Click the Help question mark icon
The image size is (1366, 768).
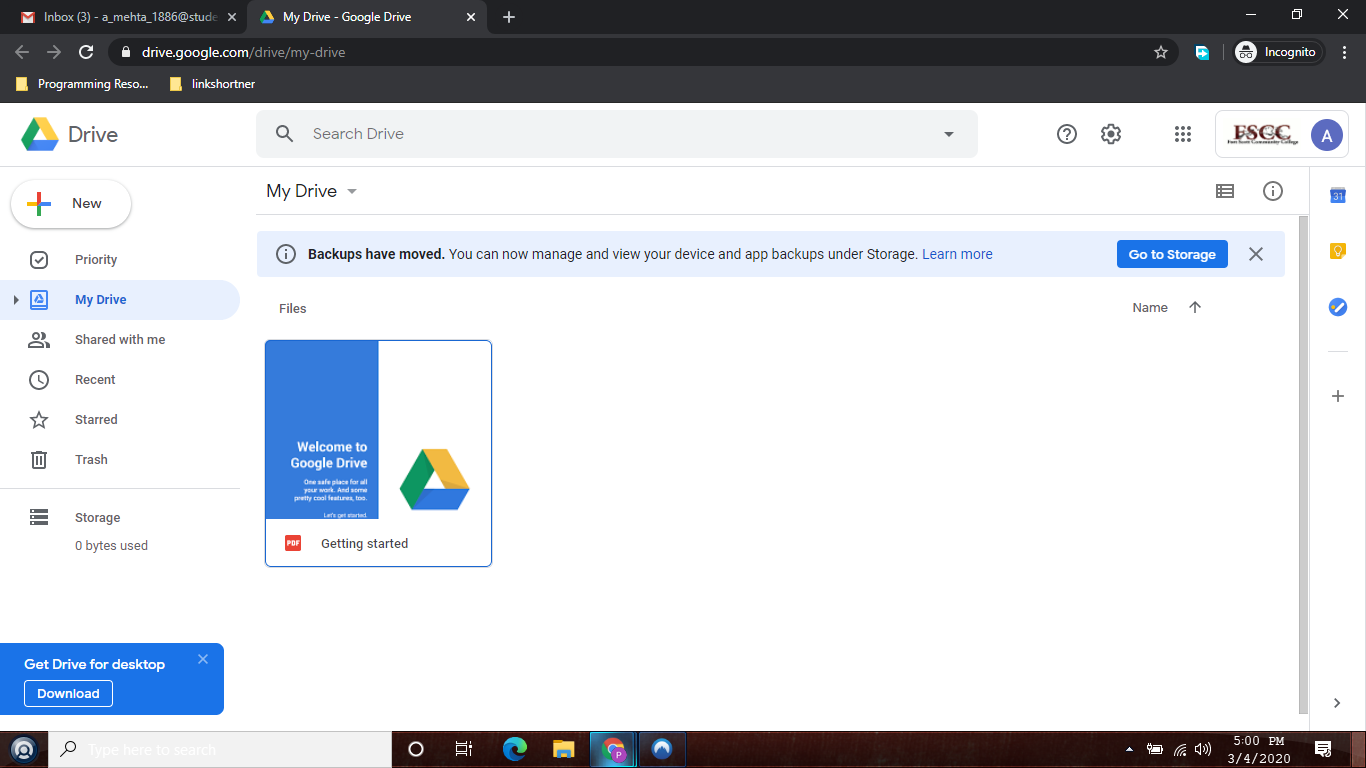(1067, 134)
